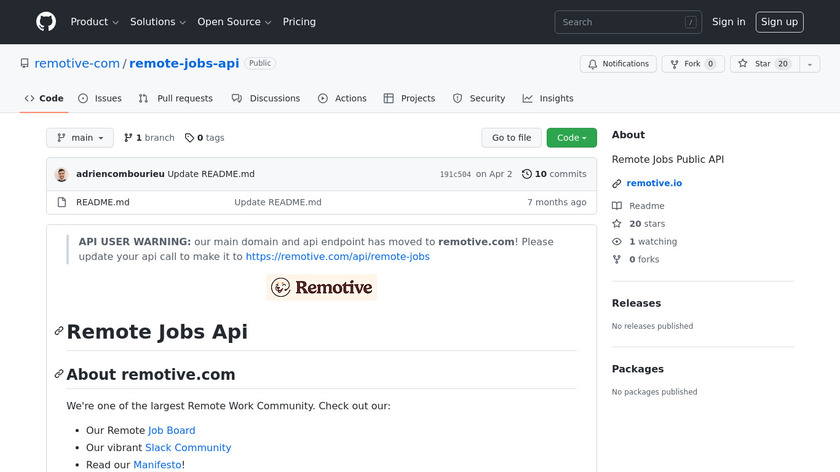Image resolution: width=840 pixels, height=472 pixels.
Task: Expand the Product menu
Action: [95, 22]
